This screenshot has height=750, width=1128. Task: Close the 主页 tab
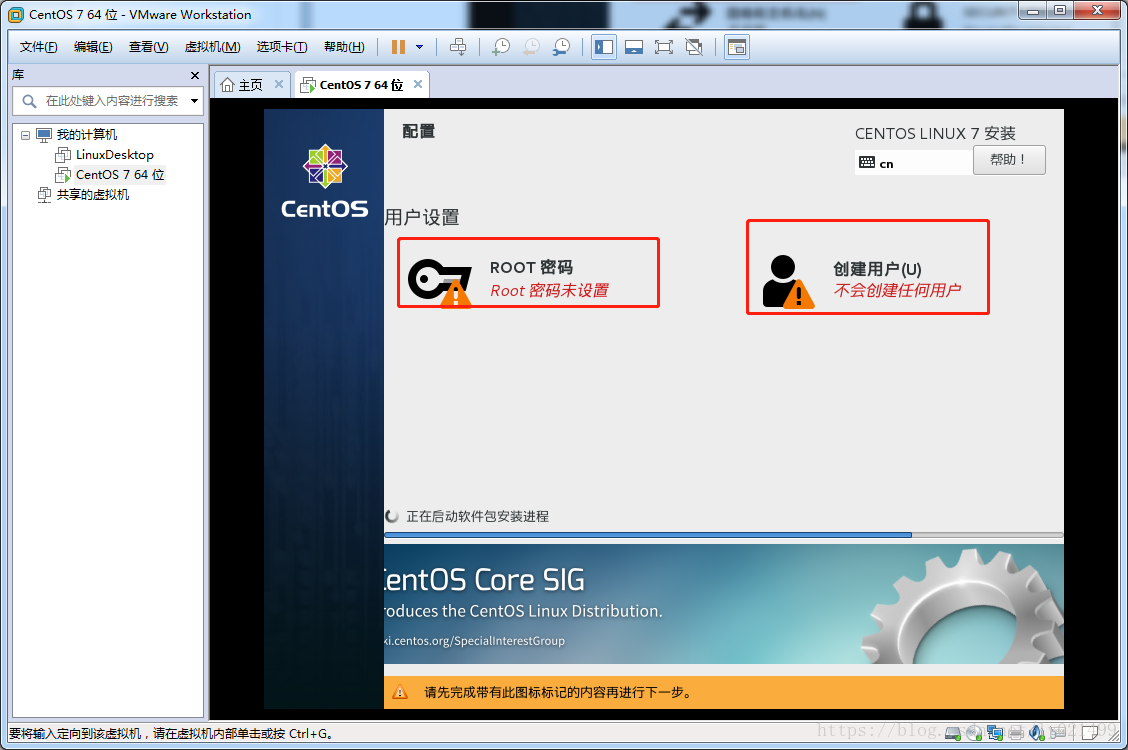pyautogui.click(x=278, y=84)
